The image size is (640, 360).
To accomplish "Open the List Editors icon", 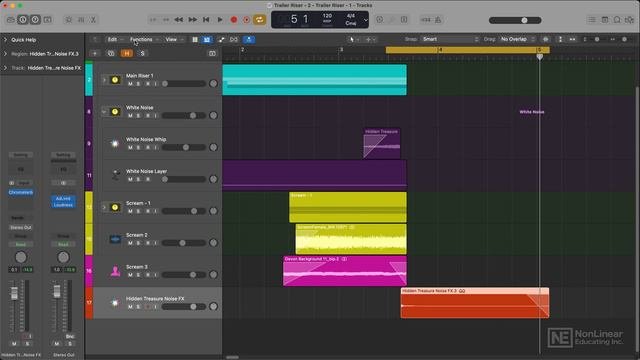I will coord(591,20).
